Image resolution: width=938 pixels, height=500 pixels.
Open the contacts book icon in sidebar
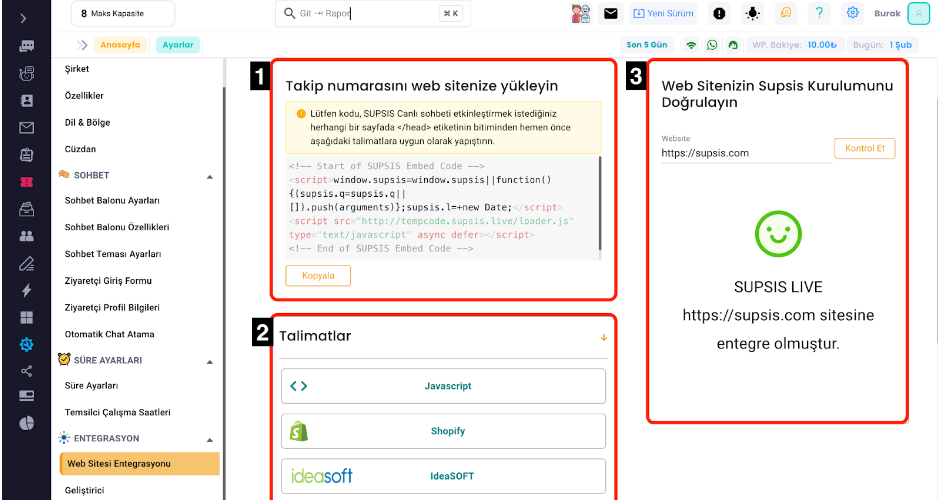pos(26,100)
